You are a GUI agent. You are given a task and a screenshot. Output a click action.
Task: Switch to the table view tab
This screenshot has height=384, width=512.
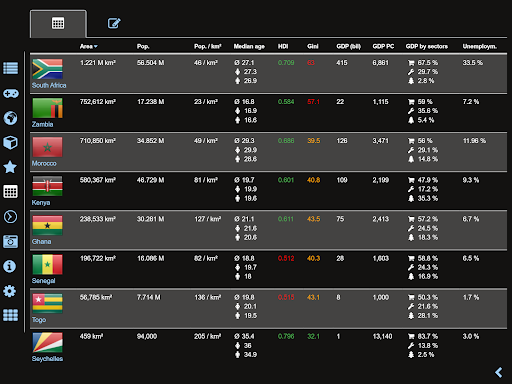58,23
